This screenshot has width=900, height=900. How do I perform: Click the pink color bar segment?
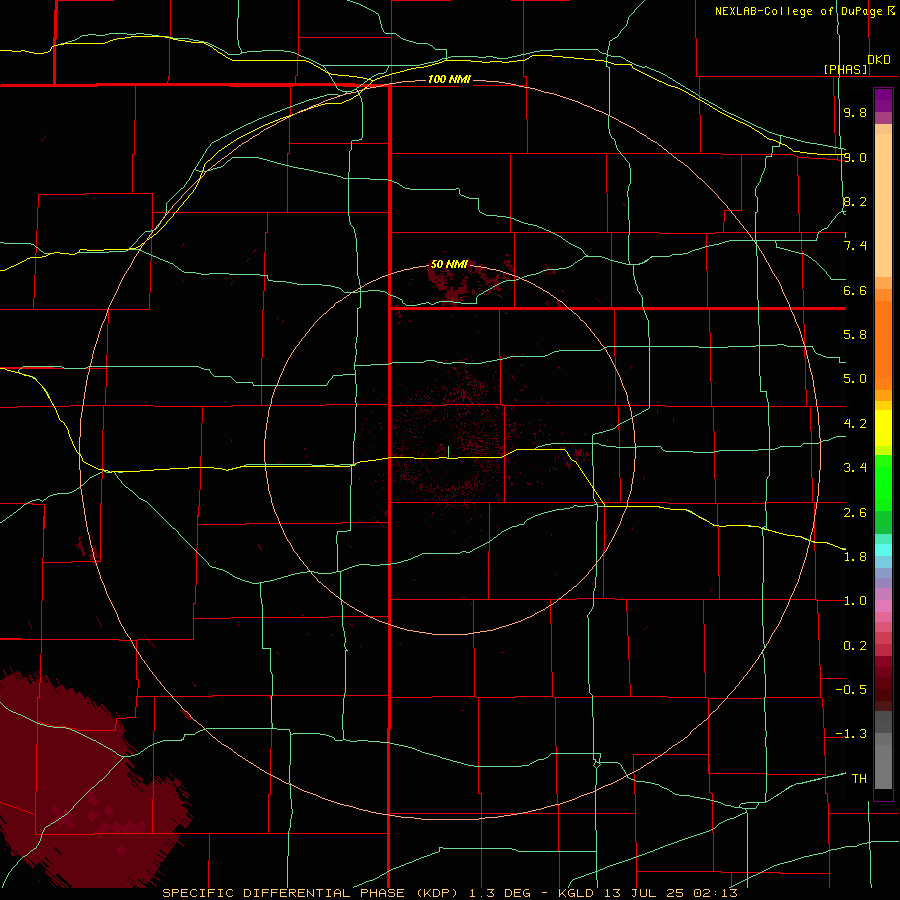coord(883,606)
